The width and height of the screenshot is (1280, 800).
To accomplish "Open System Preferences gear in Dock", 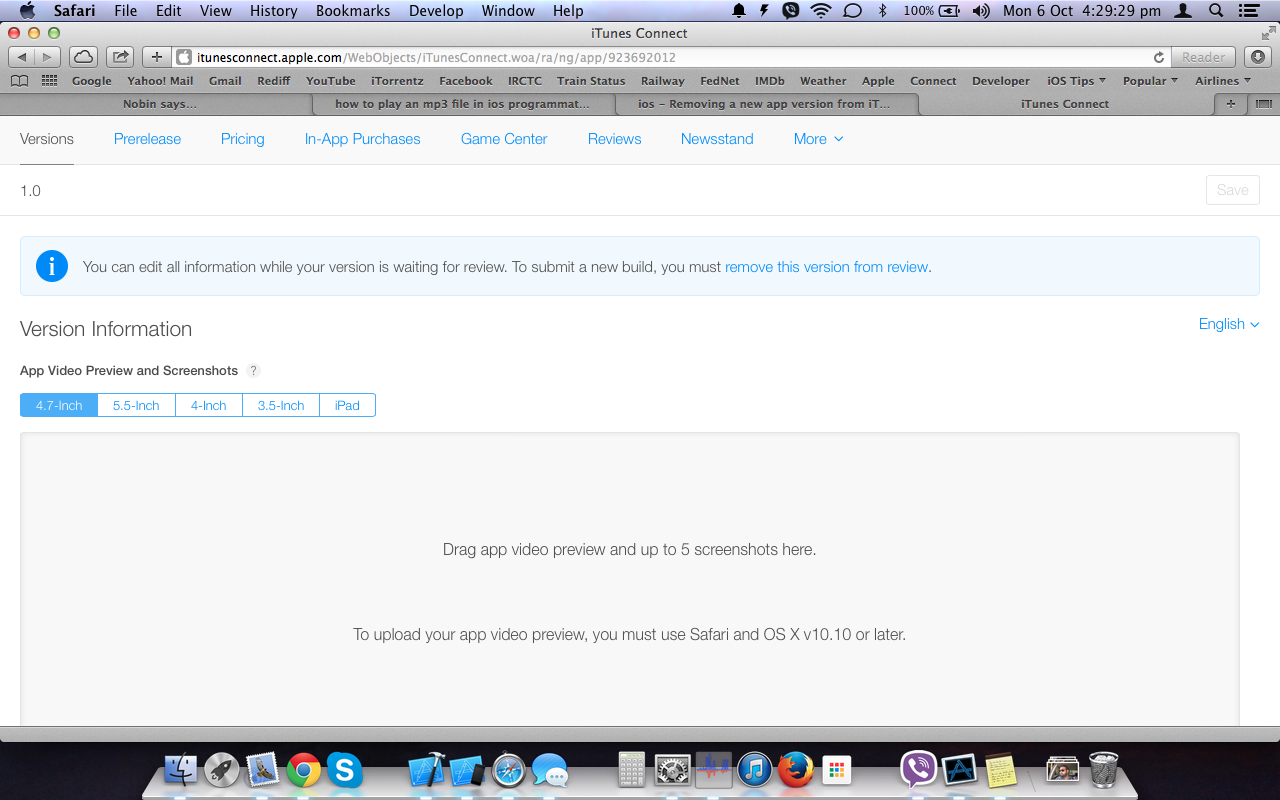I will tap(673, 769).
